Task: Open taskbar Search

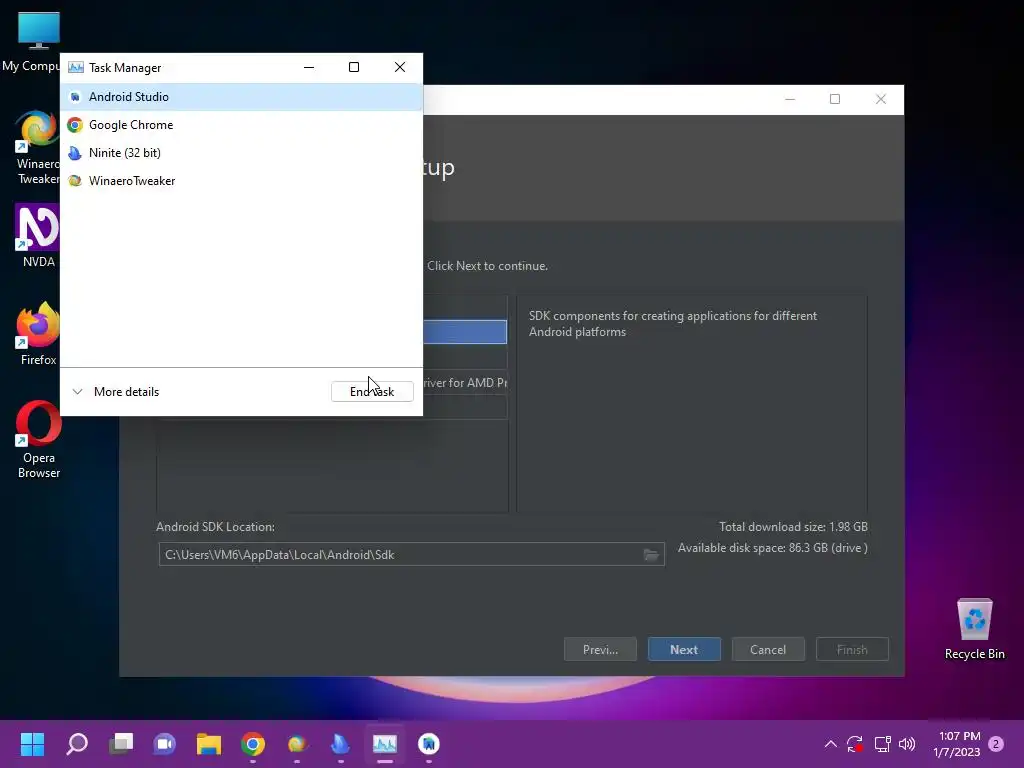Action: pos(77,744)
